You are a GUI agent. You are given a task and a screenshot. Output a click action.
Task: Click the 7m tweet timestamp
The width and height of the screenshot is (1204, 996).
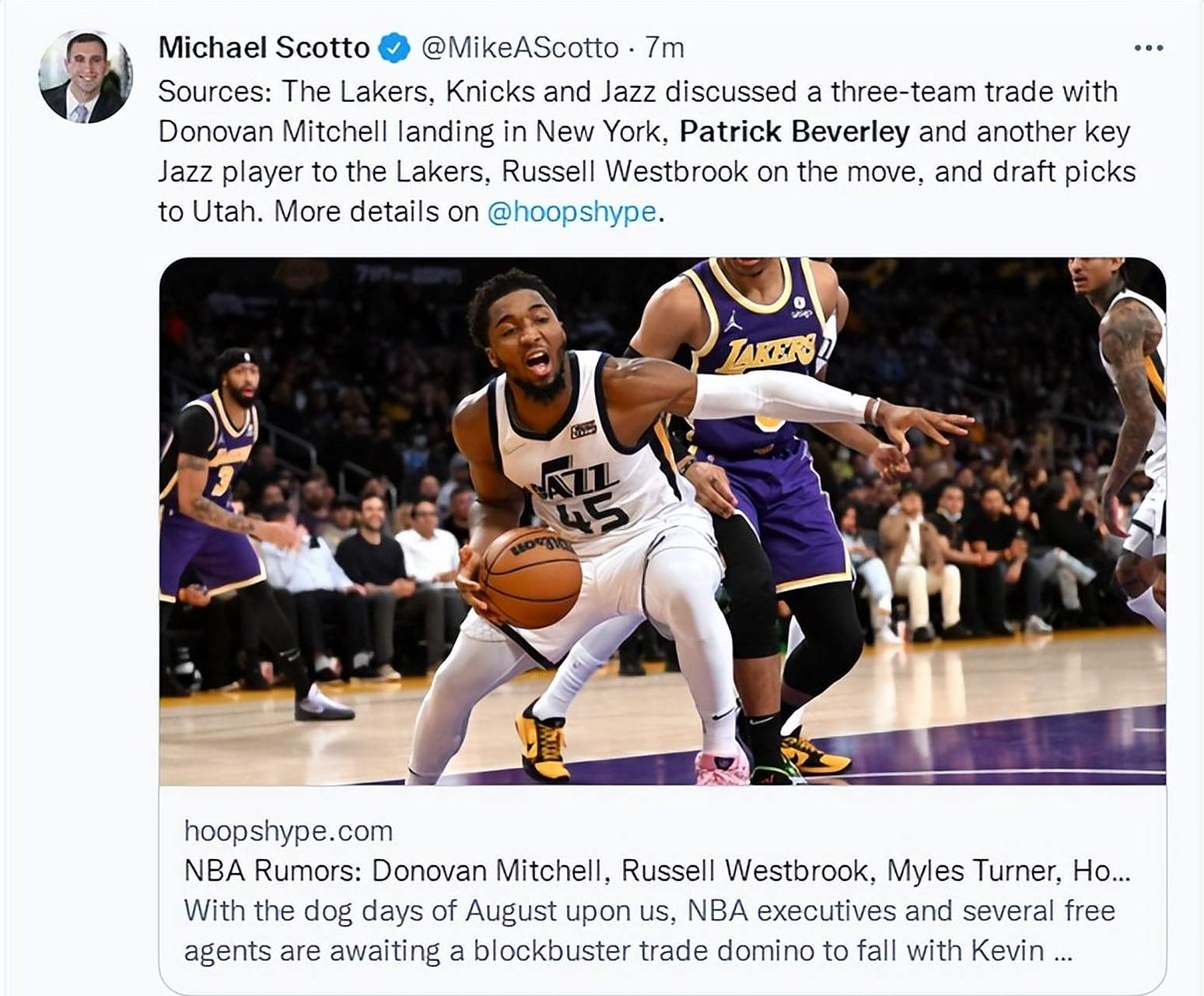coord(665,48)
